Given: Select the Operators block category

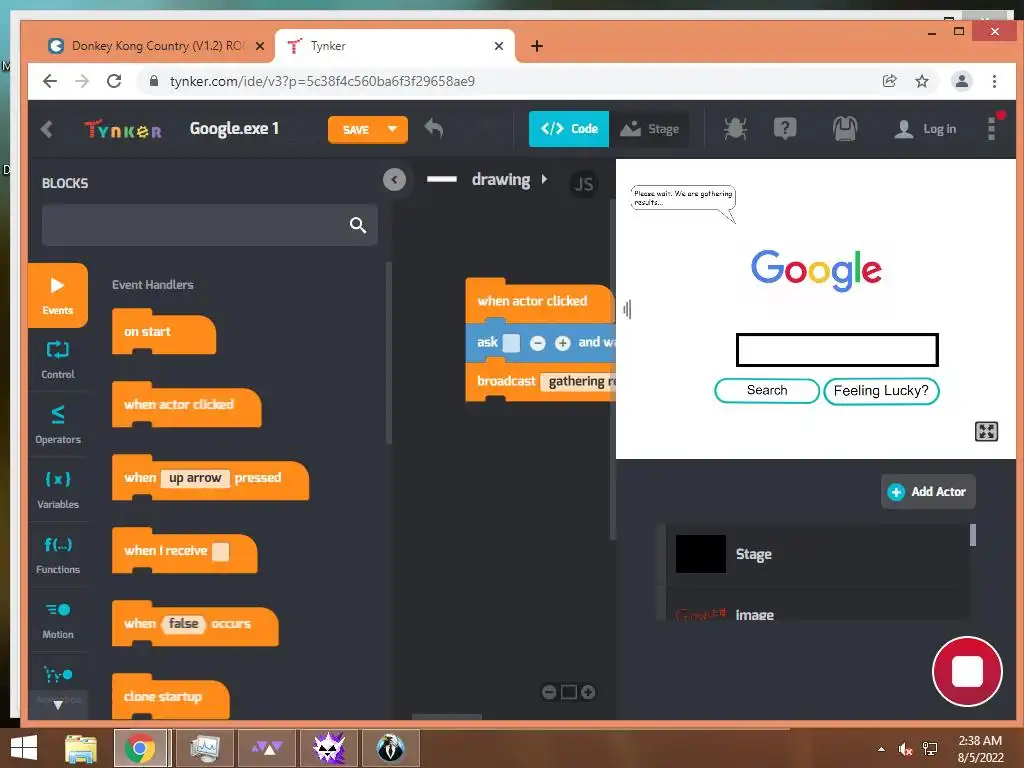Looking at the screenshot, I should (x=57, y=424).
